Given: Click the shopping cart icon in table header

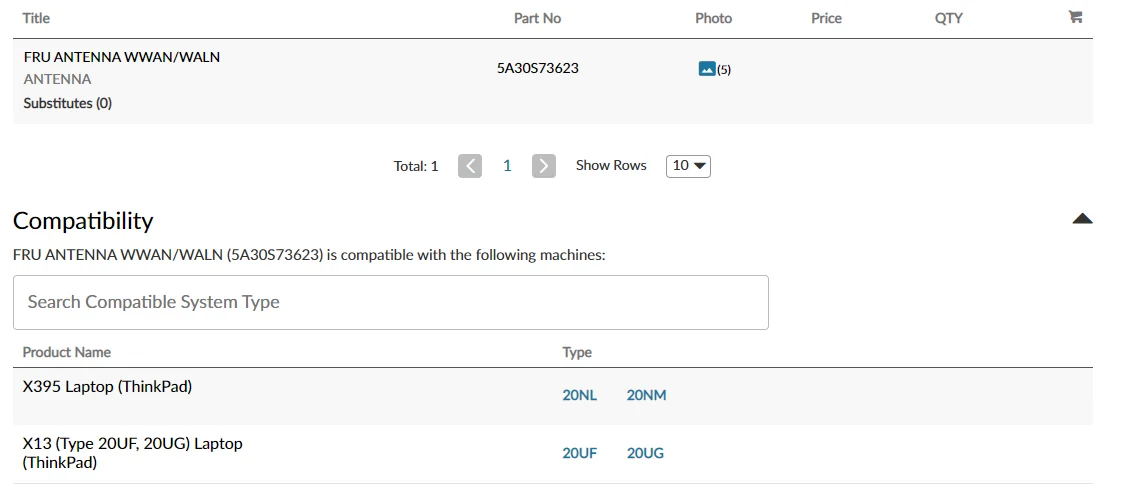Looking at the screenshot, I should (1075, 17).
